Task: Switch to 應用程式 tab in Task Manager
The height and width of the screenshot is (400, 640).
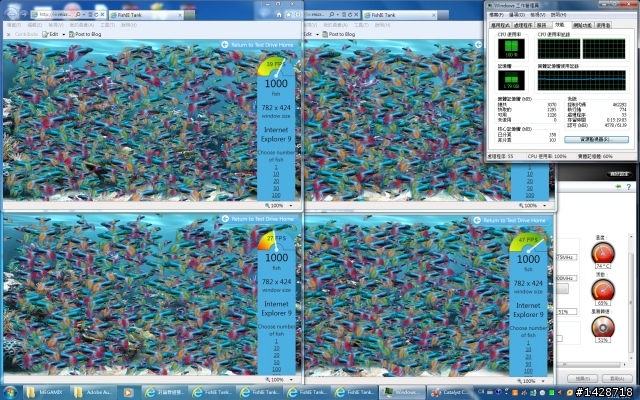Action: [x=500, y=25]
